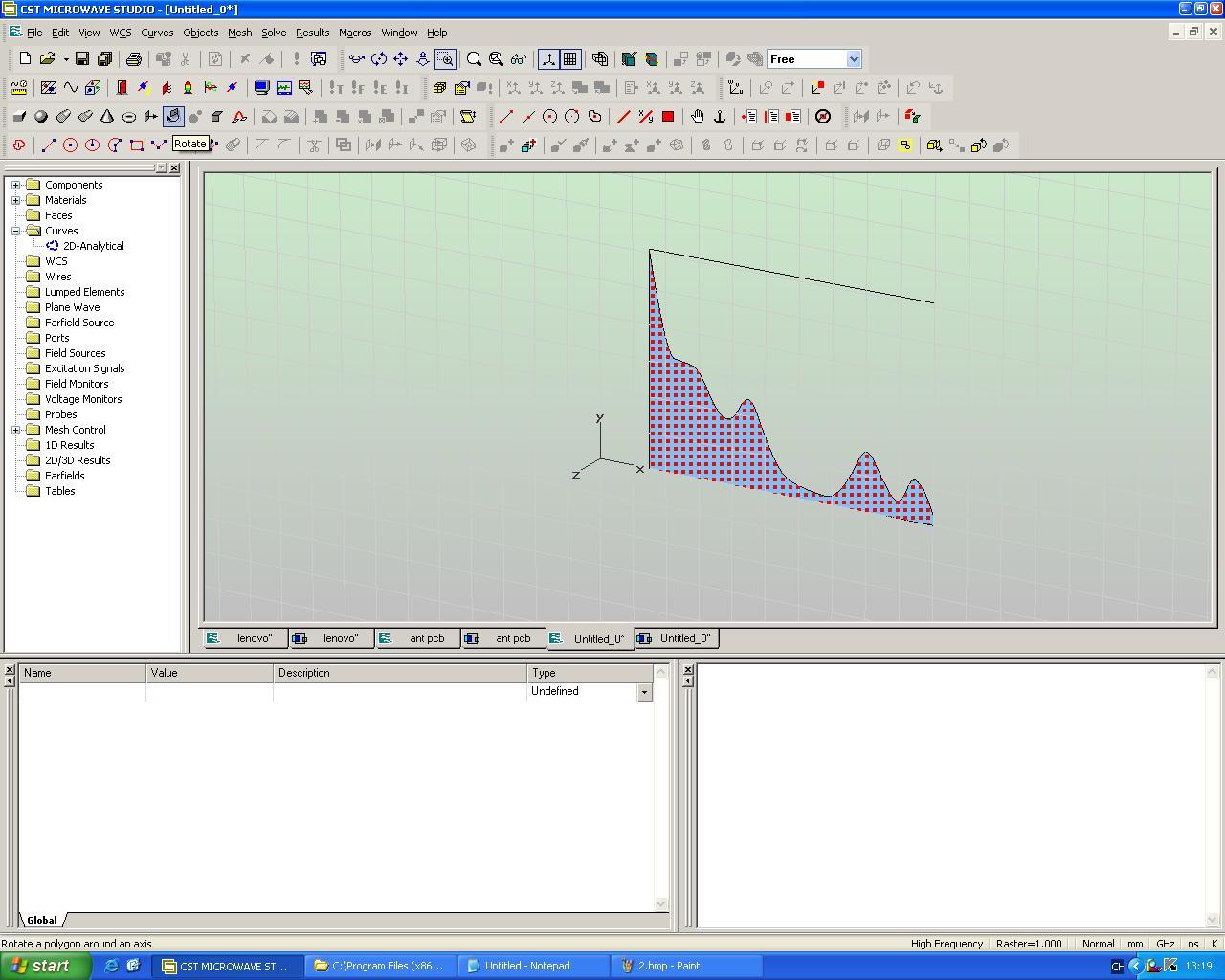
Task: Toggle the zoom rectangle mode button
Action: (x=445, y=59)
